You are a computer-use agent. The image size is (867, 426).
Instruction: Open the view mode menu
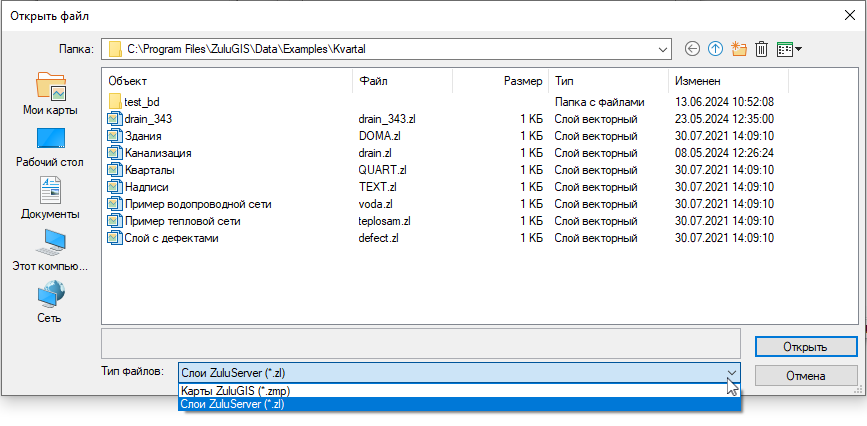tap(790, 48)
